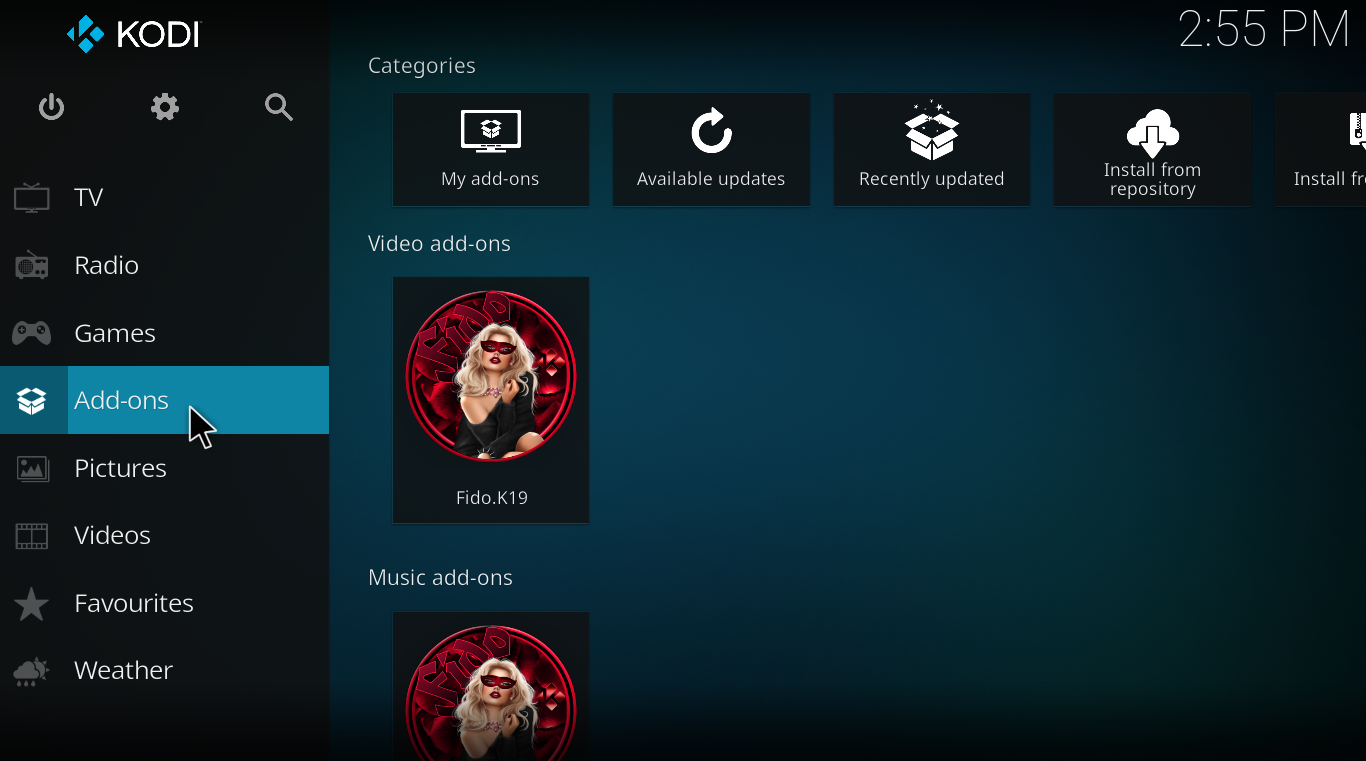This screenshot has height=761, width=1366.
Task: Go to Pictures section
Action: coord(164,468)
